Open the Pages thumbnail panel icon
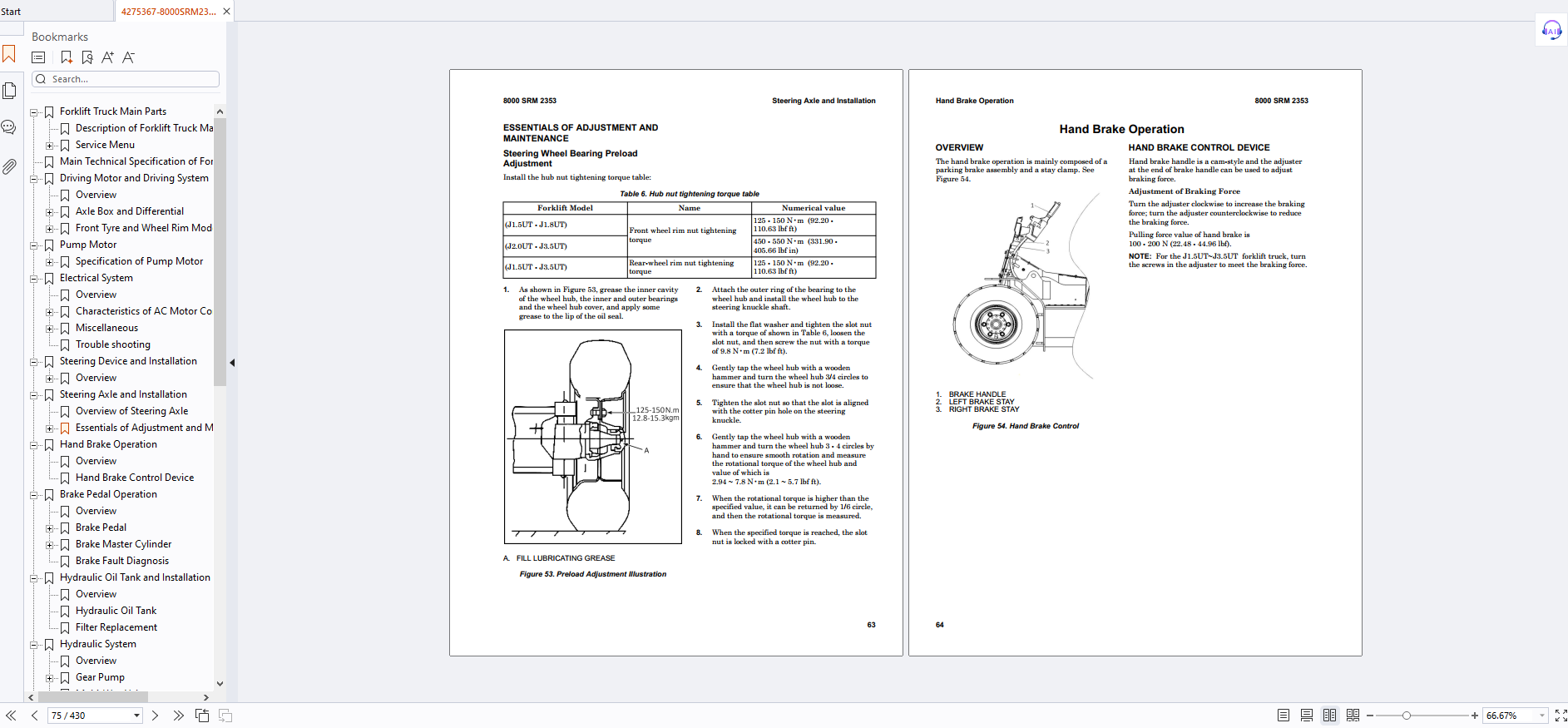Image resolution: width=1568 pixels, height=728 pixels. (9, 91)
